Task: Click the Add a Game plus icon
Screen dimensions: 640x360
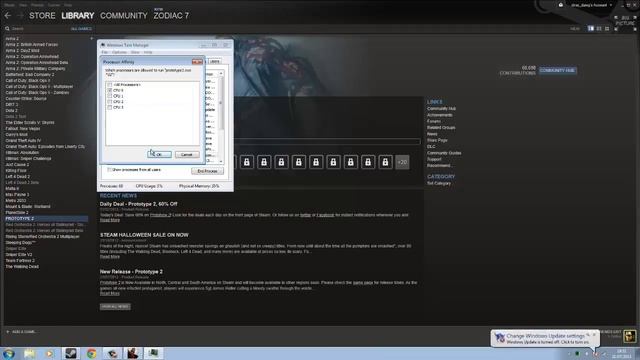Action: (8, 332)
